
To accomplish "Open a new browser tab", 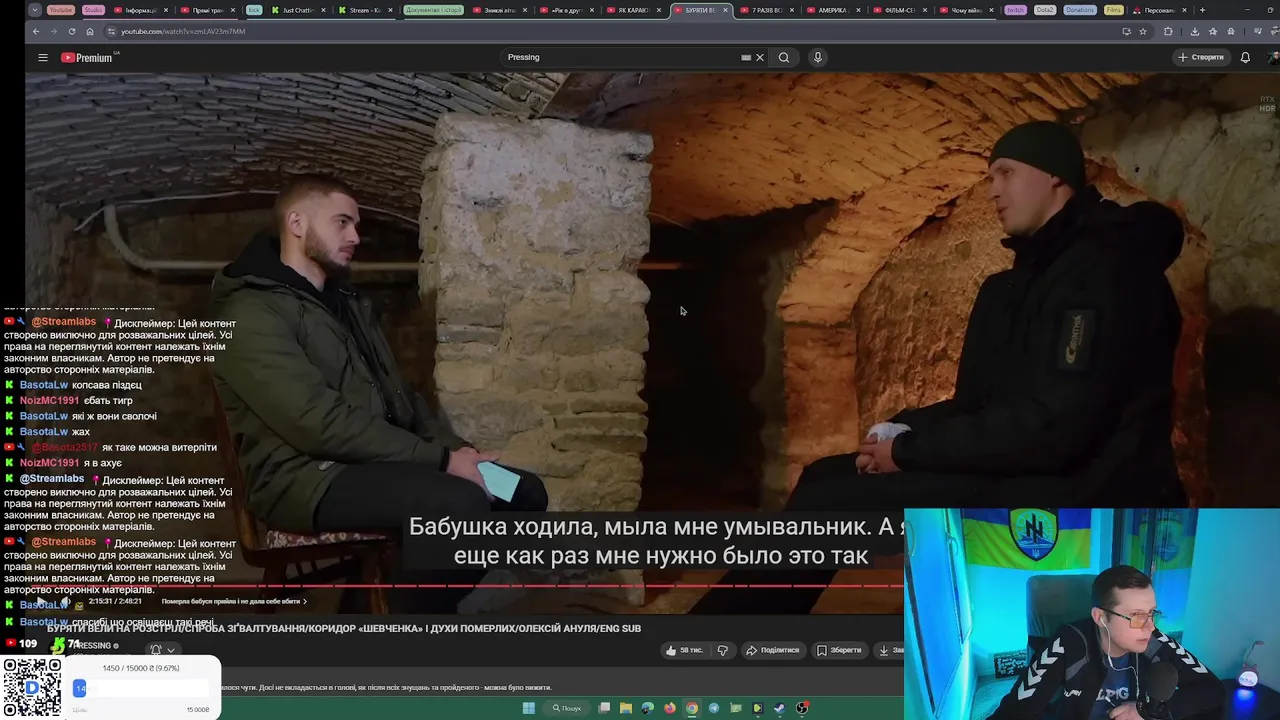I will coord(1202,10).
